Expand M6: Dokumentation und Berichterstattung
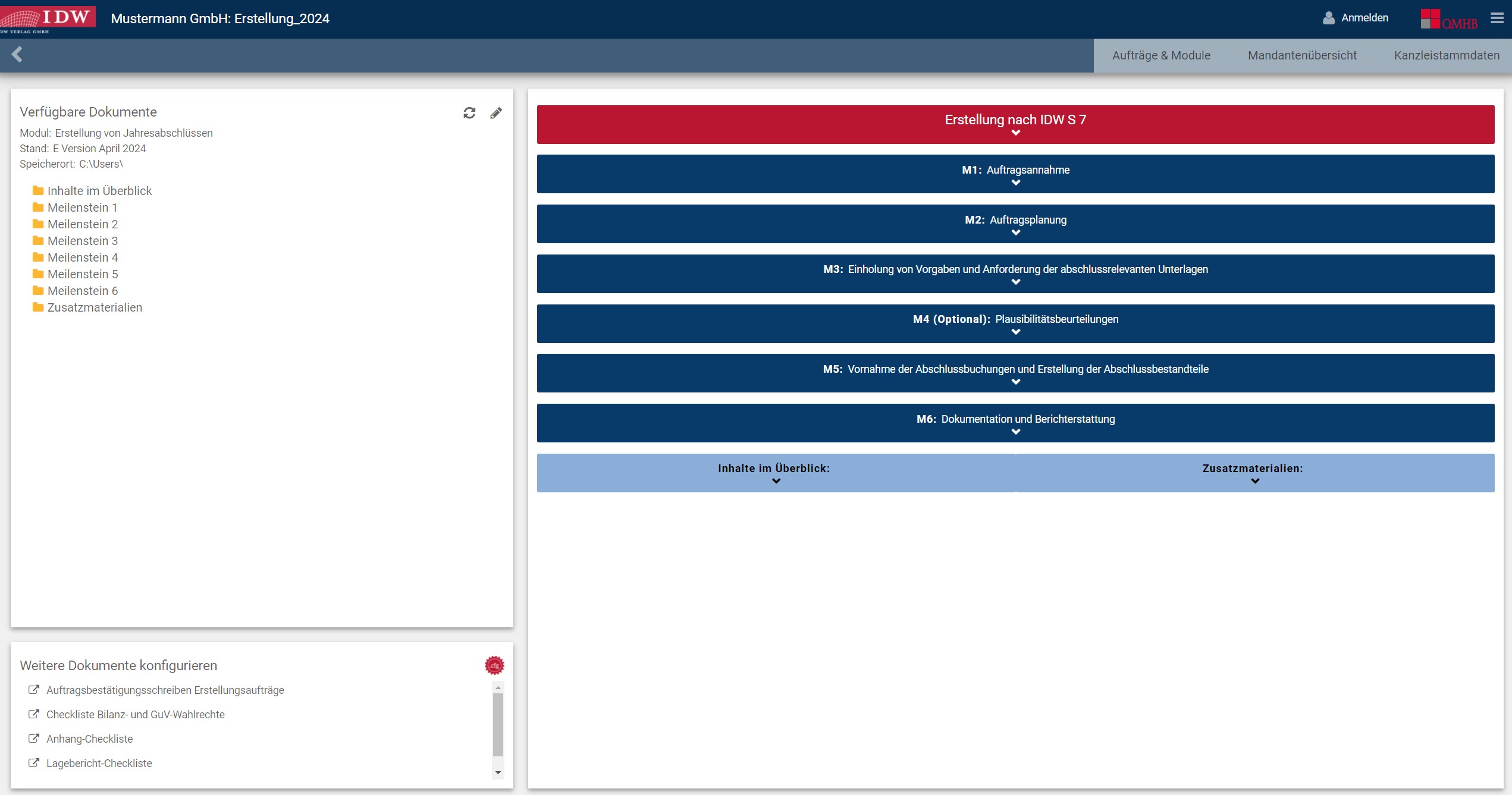This screenshot has width=1512, height=795. 1015,423
